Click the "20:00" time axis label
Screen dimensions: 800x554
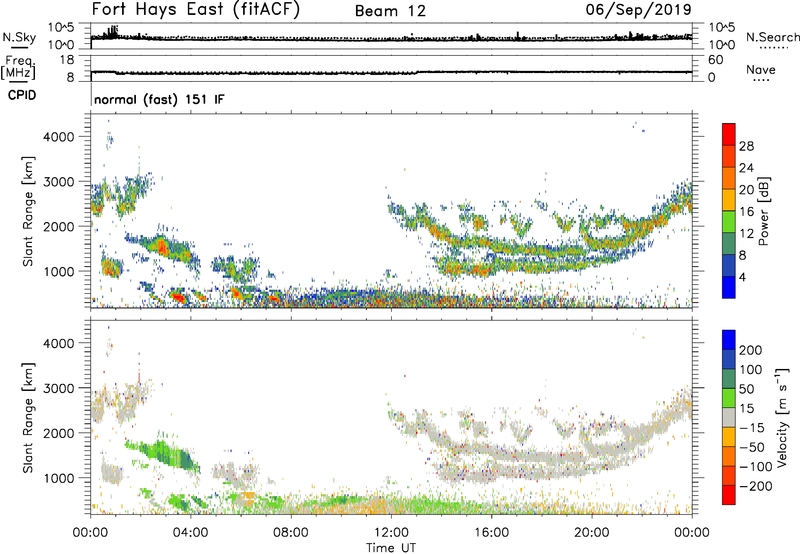click(591, 533)
